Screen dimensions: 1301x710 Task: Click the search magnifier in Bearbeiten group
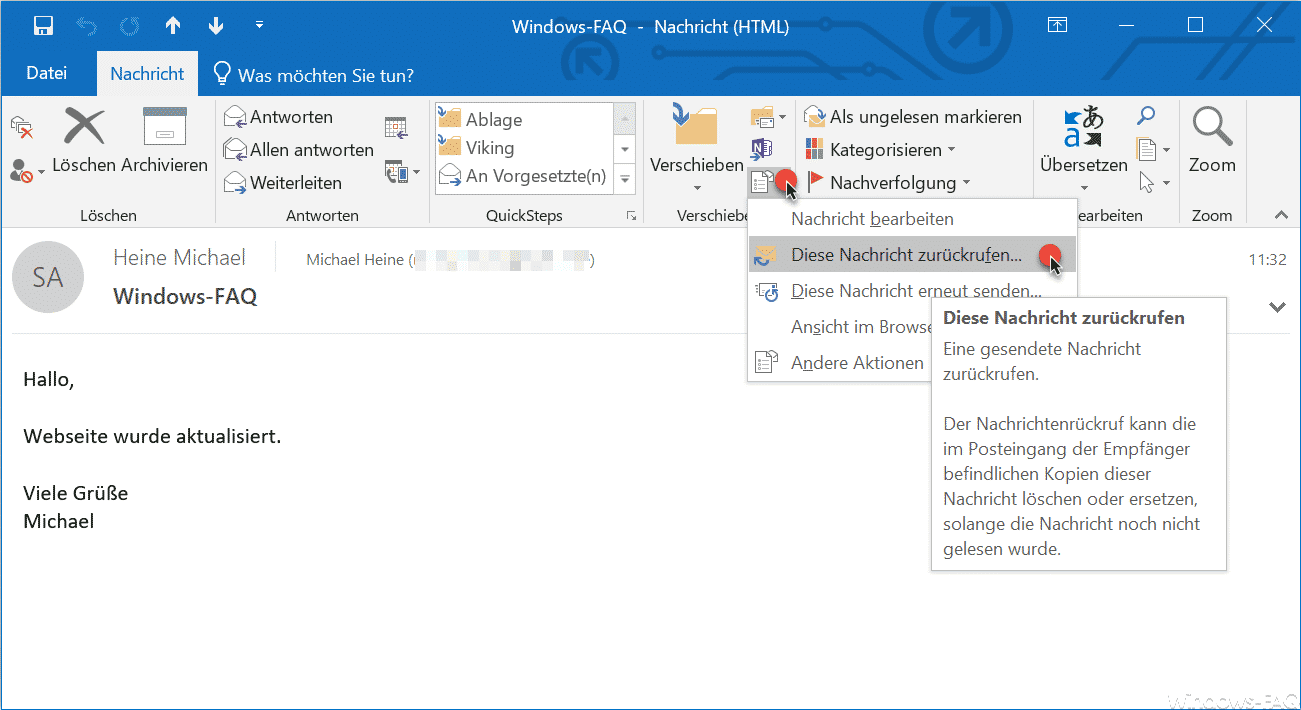click(x=1146, y=117)
